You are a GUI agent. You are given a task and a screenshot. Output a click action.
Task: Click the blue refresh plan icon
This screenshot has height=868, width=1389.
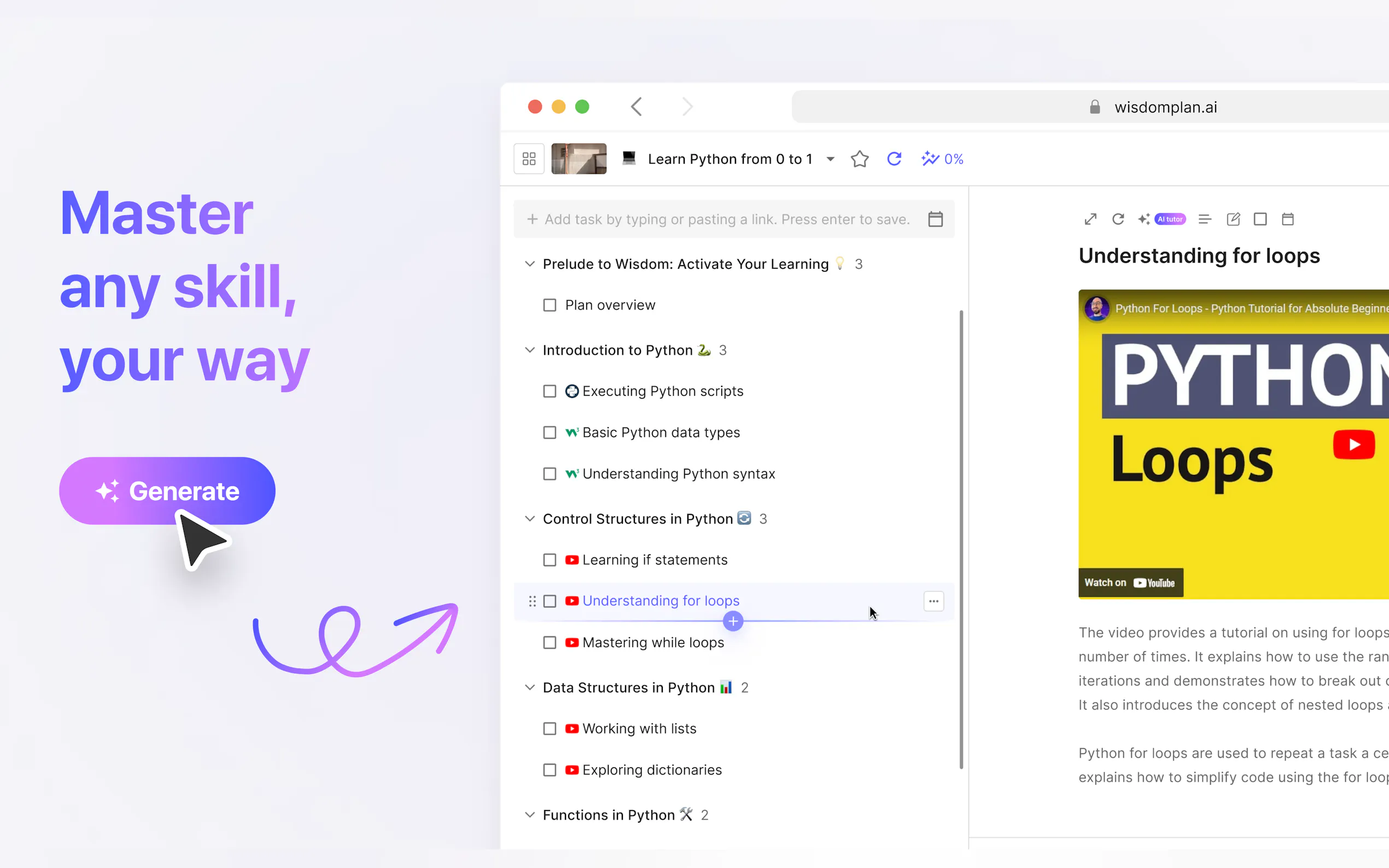tap(894, 159)
